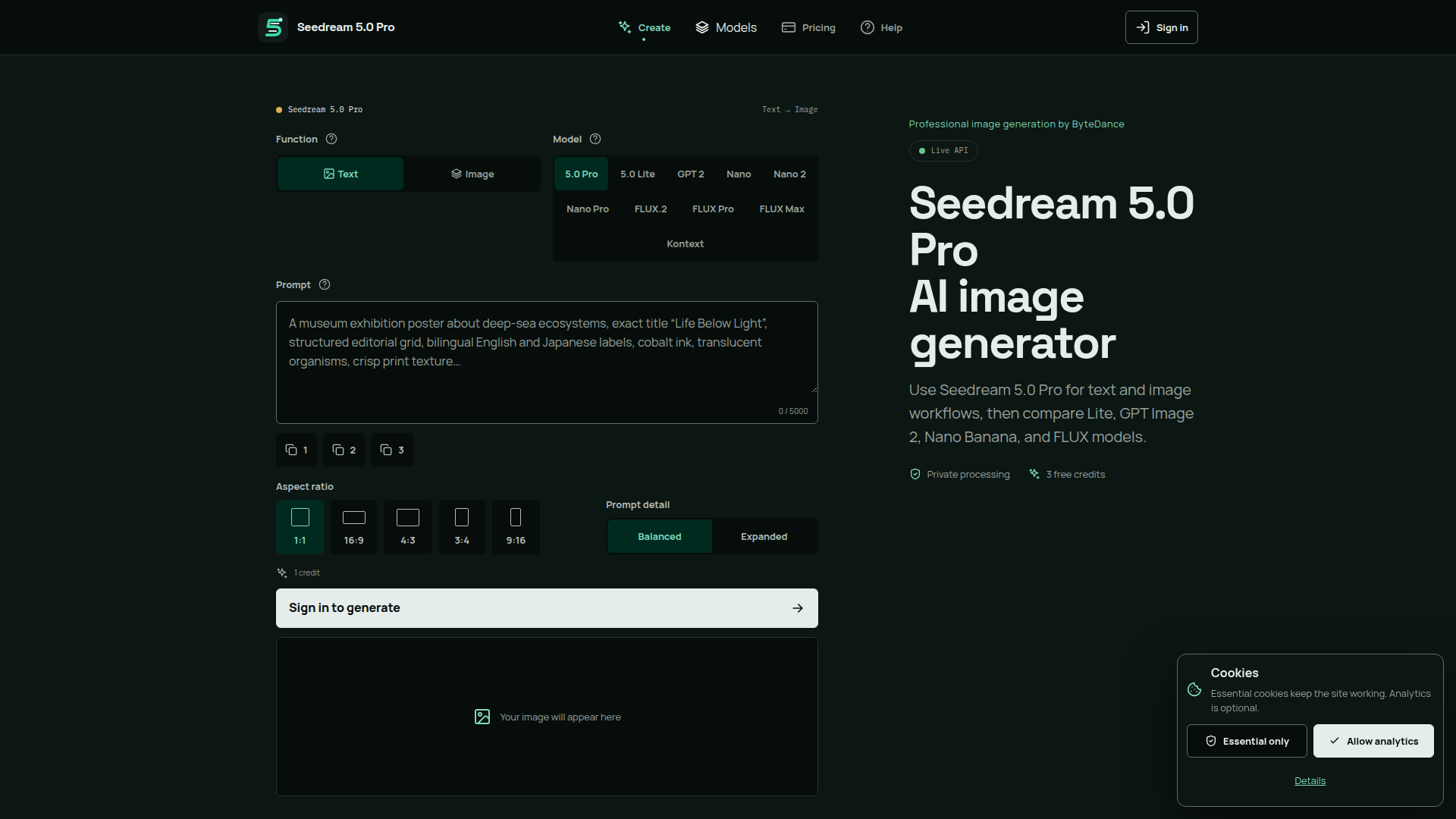The height and width of the screenshot is (819, 1456).
Task: Choose the Nano Pro model
Action: tap(588, 209)
